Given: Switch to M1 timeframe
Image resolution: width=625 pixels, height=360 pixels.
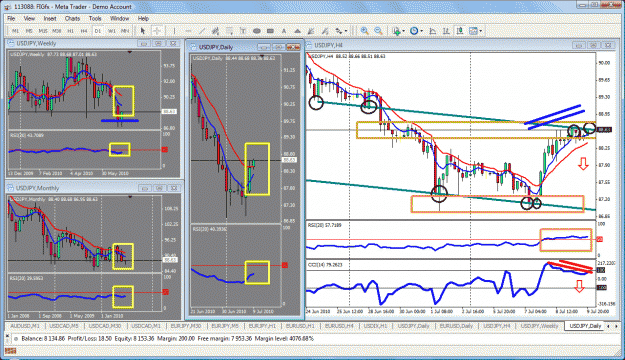Looking at the screenshot, I should click(15, 31).
